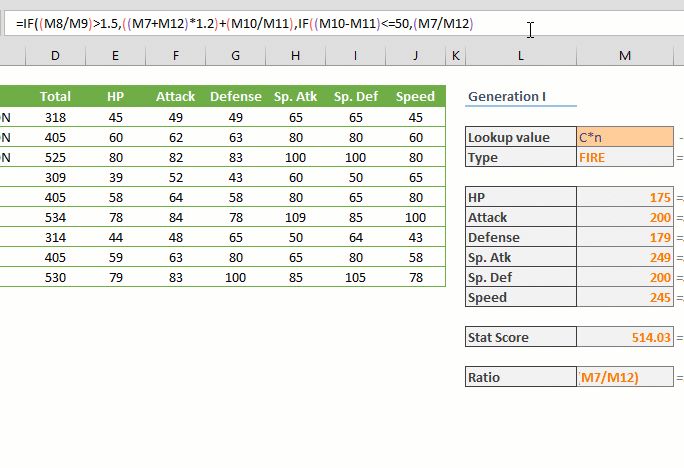Click the Total table header cell

pyautogui.click(x=55, y=97)
